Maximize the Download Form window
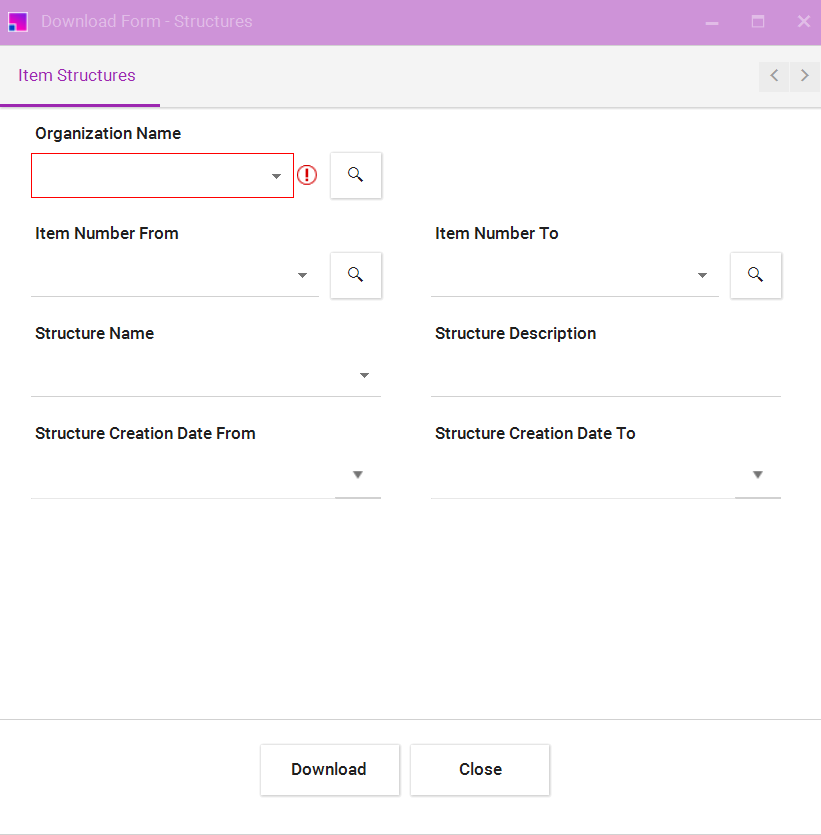The image size is (821, 835). tap(758, 21)
